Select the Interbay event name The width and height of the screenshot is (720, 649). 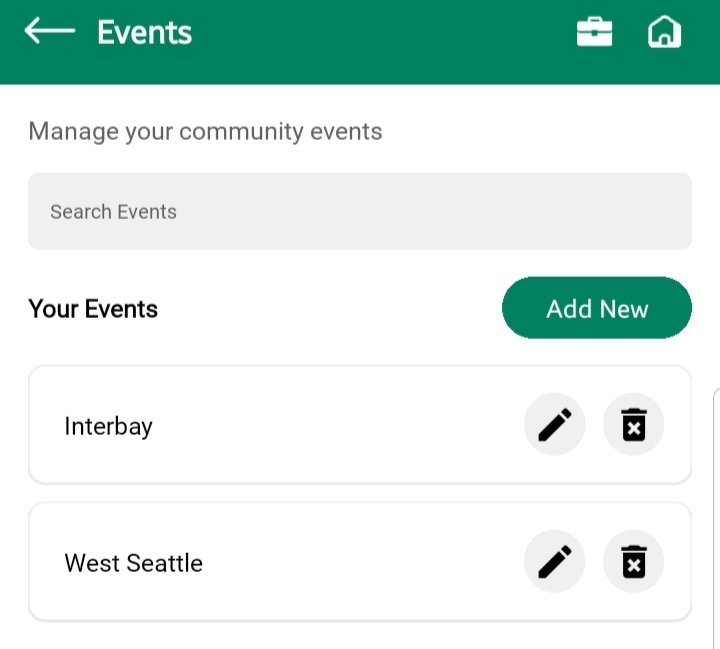click(x=108, y=426)
